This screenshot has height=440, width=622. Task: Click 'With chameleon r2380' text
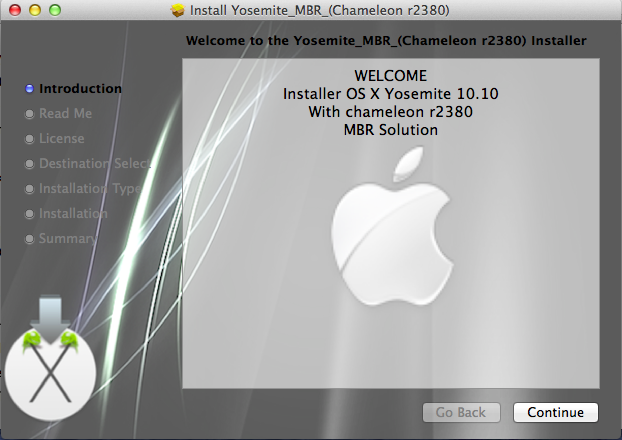(x=391, y=111)
